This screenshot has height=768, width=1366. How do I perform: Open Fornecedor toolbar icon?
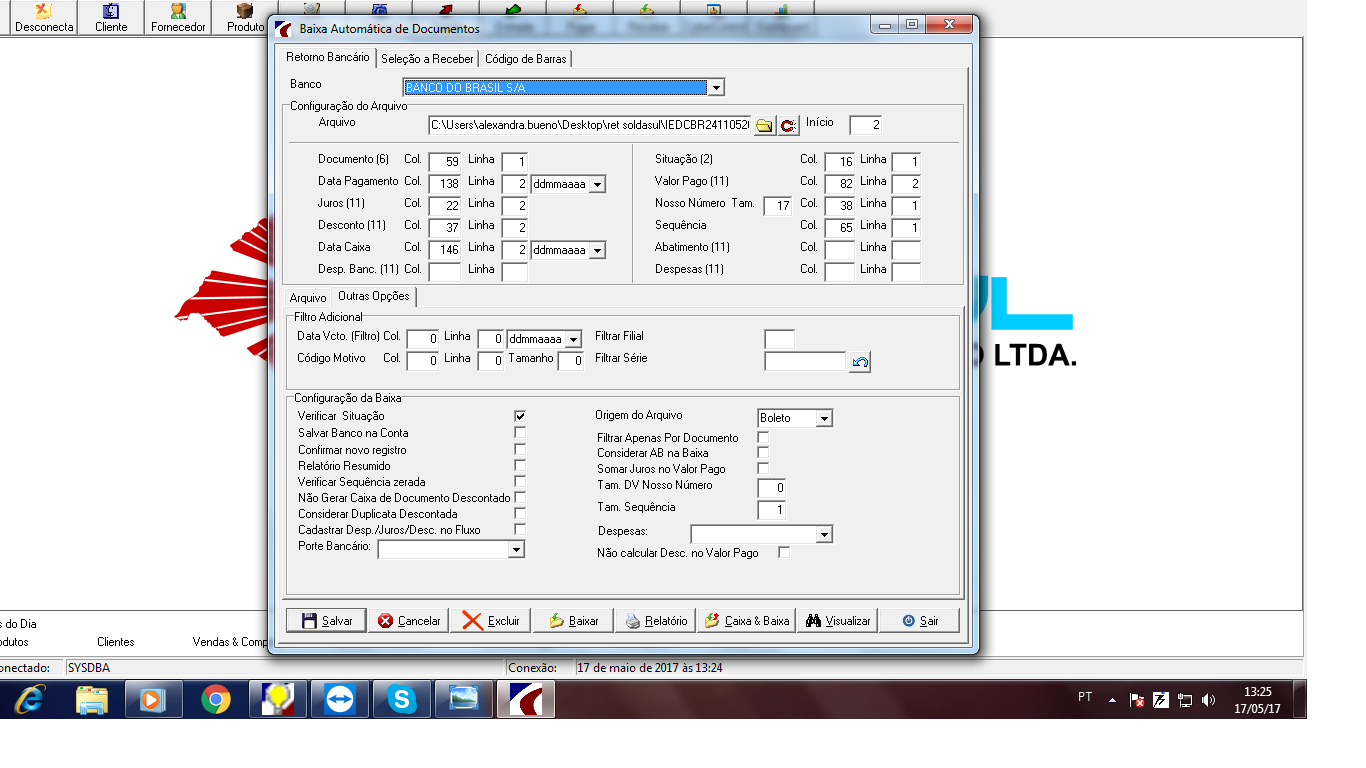click(x=178, y=18)
